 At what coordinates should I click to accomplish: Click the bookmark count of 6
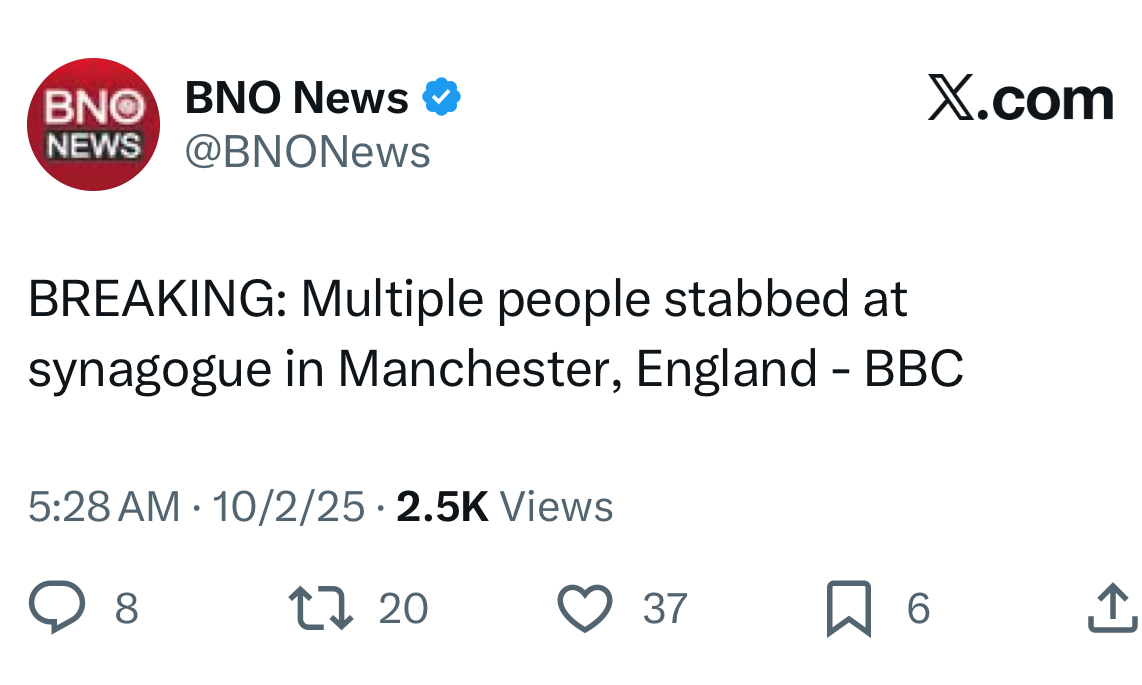[x=918, y=609]
